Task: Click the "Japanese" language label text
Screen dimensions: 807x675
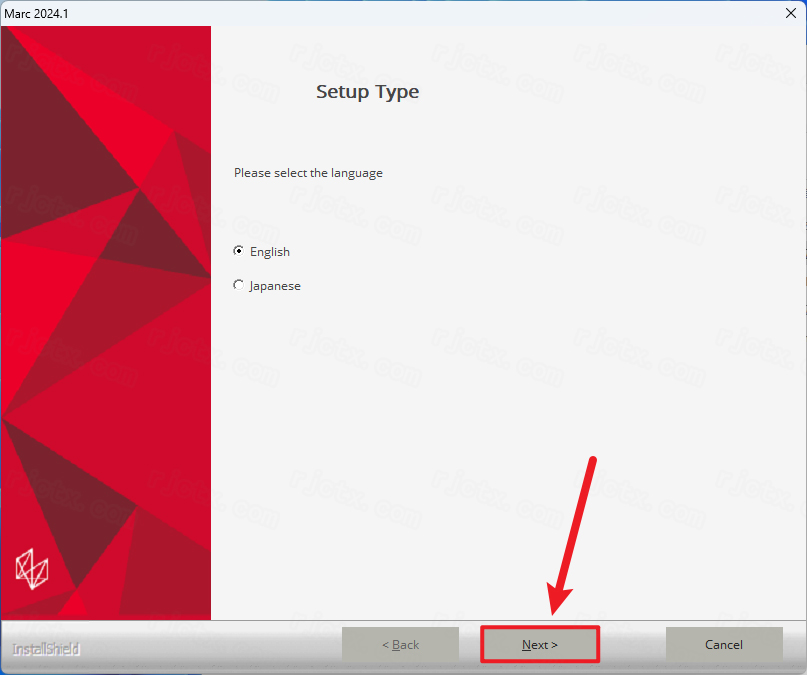Action: point(275,286)
